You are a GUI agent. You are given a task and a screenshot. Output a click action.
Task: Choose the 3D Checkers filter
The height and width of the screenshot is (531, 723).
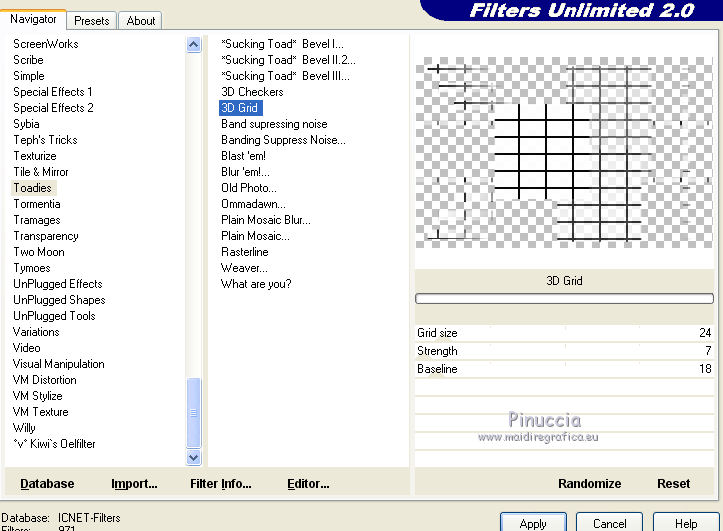tap(252, 92)
